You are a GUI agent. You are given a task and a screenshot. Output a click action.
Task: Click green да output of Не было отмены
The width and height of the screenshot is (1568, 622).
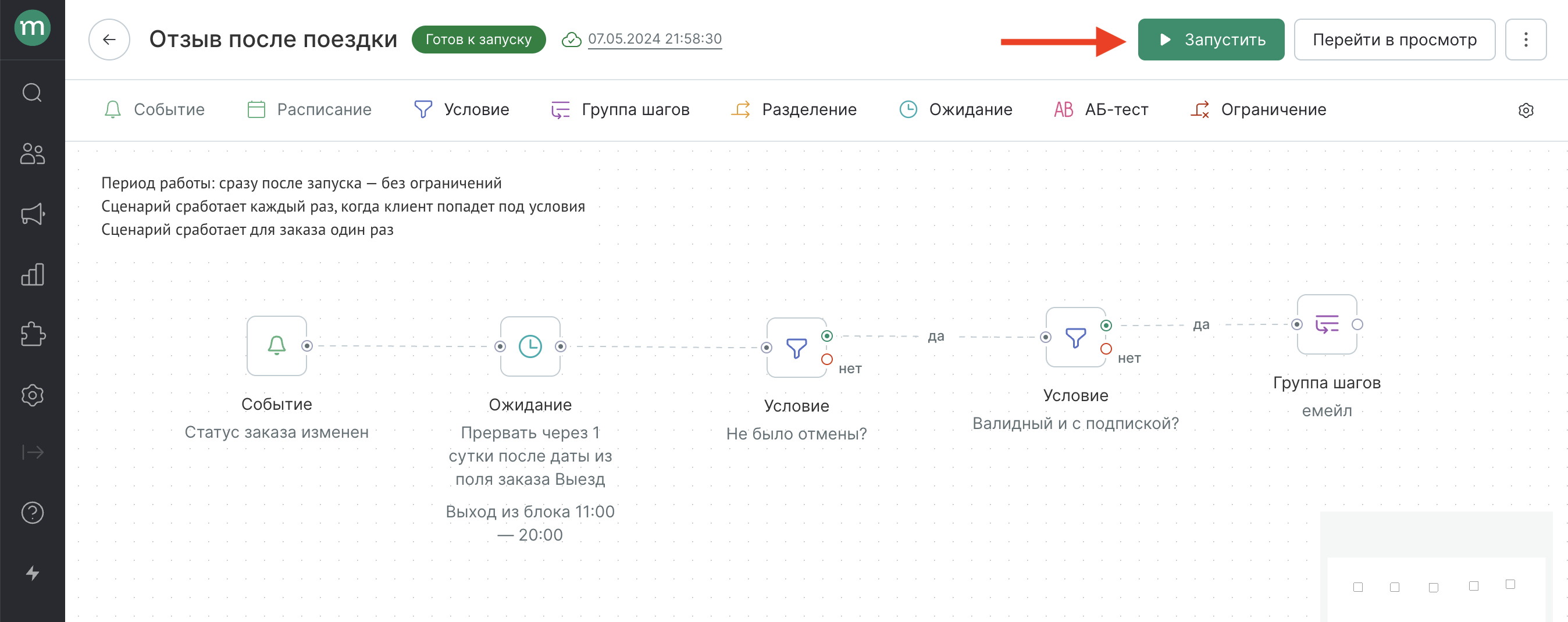(826, 336)
